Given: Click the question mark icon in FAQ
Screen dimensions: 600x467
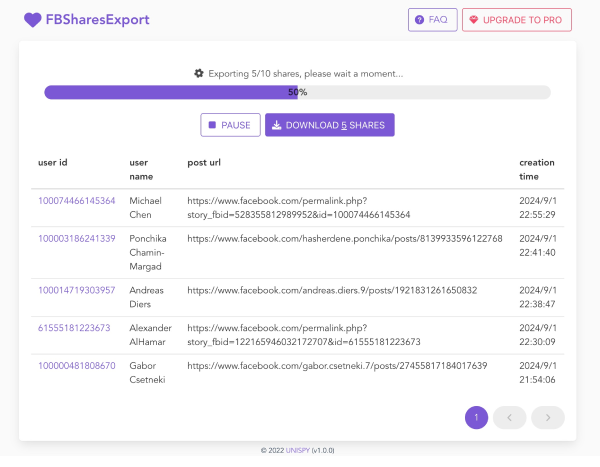Looking at the screenshot, I should [419, 20].
